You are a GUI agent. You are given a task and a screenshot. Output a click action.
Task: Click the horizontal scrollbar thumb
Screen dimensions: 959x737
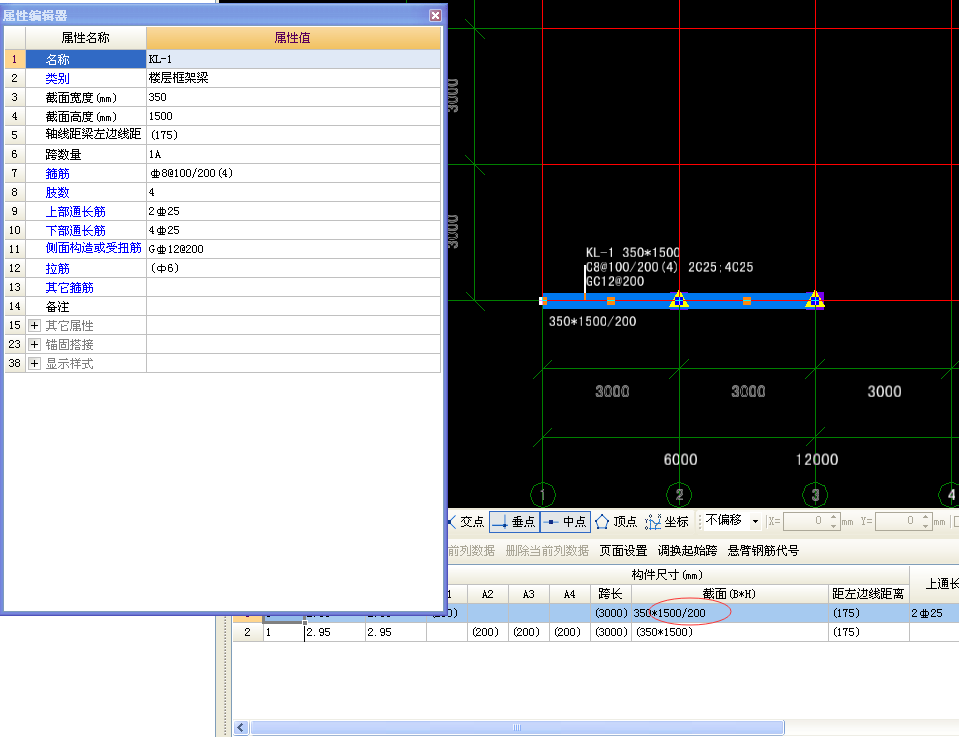coord(517,727)
